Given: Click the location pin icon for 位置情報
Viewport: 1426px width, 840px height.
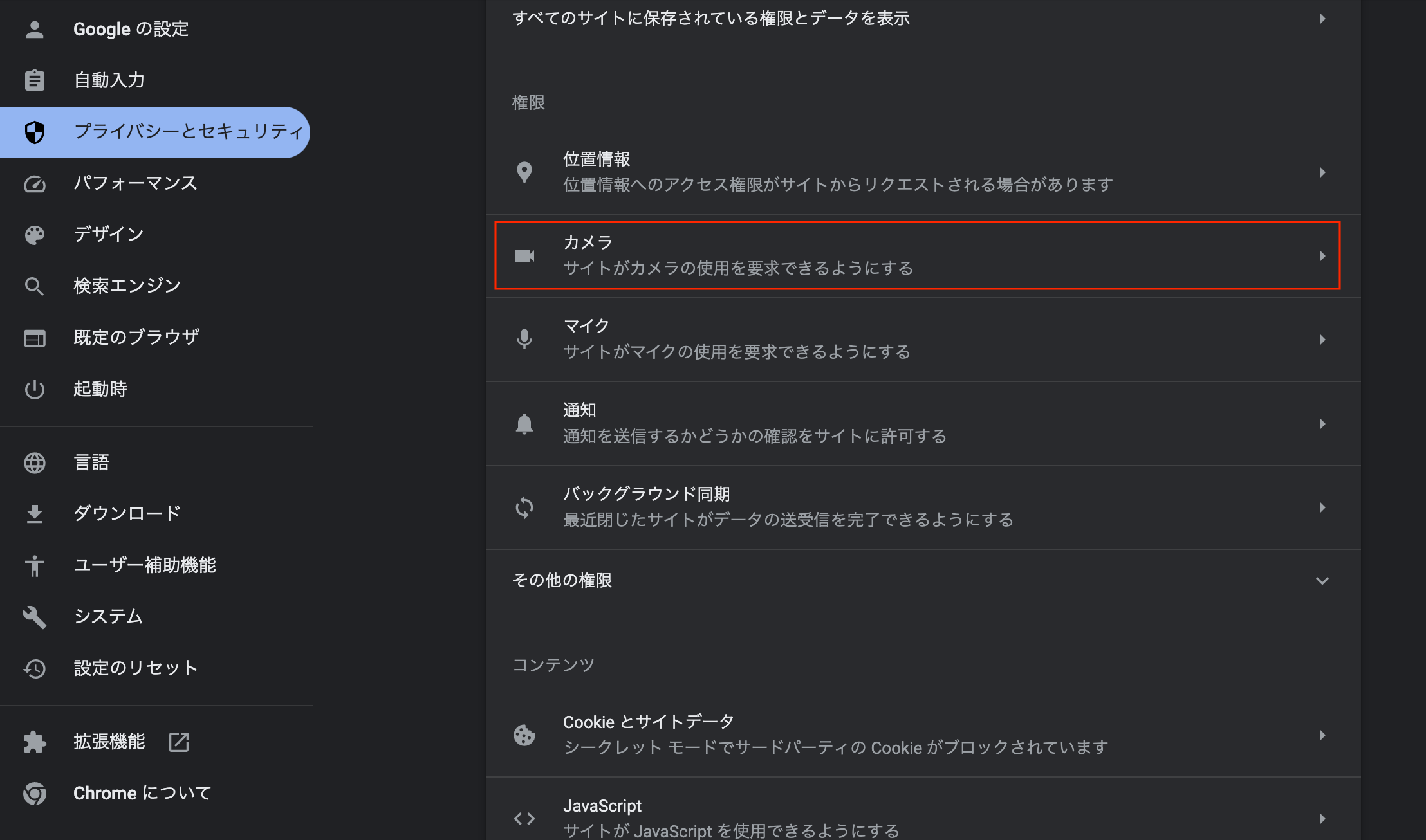Looking at the screenshot, I should point(524,172).
